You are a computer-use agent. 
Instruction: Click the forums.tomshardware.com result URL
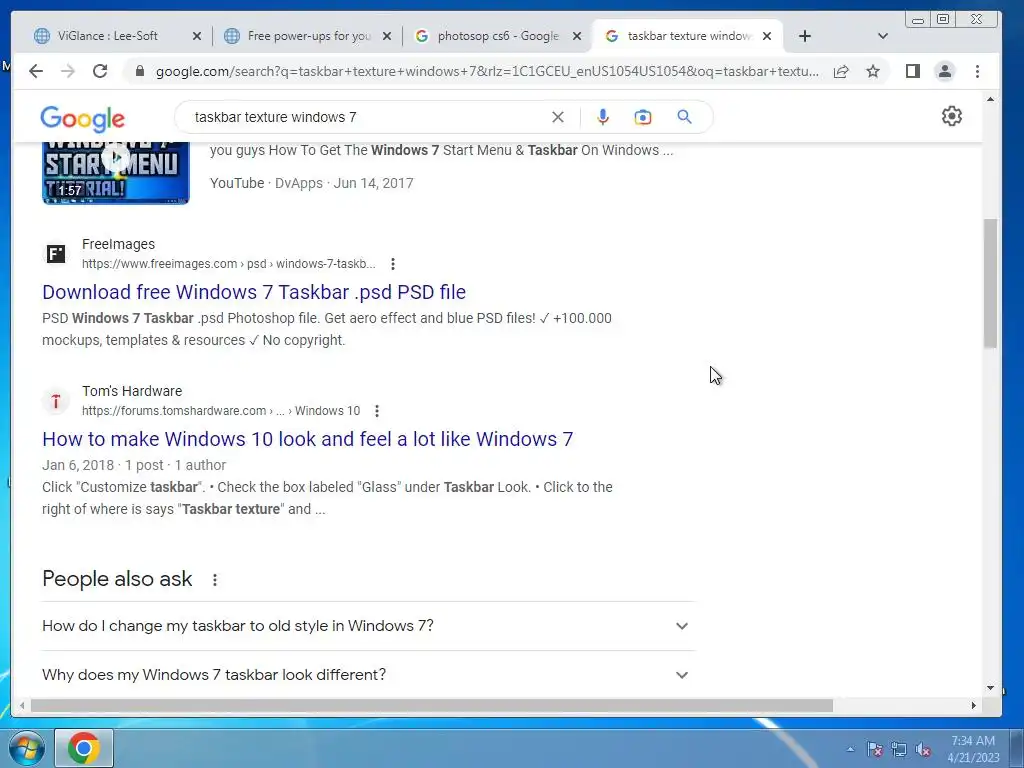click(x=221, y=411)
